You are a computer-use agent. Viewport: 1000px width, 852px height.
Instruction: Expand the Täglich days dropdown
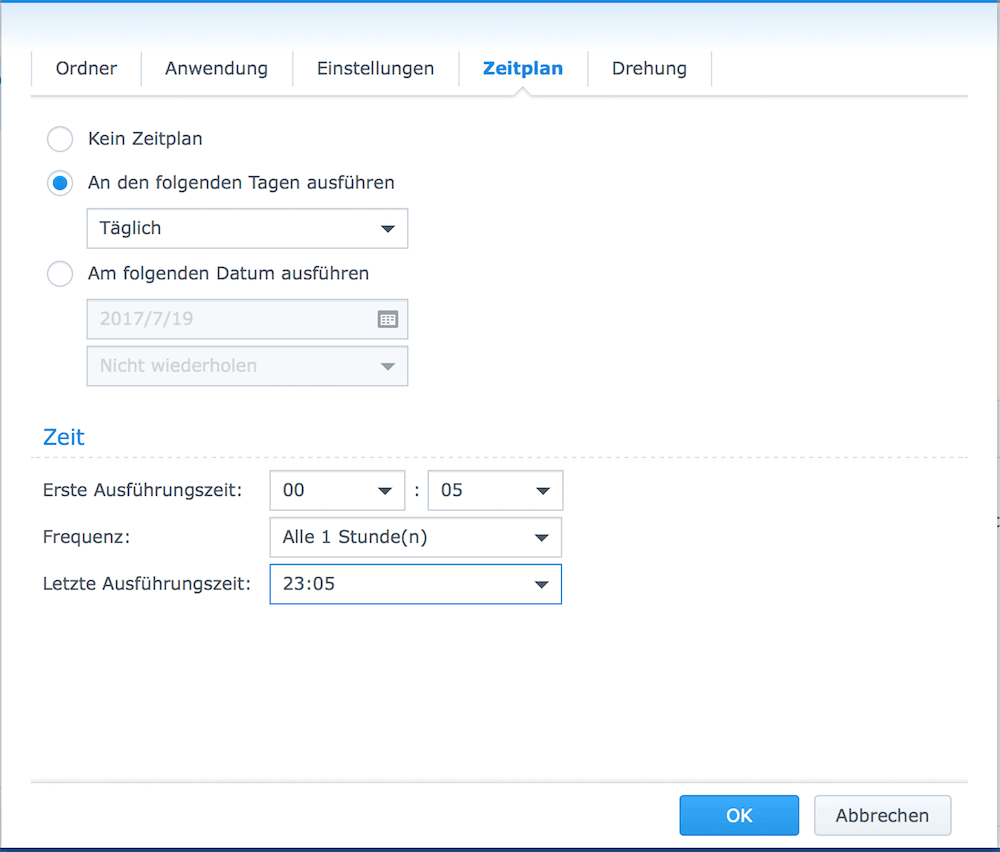(x=247, y=228)
